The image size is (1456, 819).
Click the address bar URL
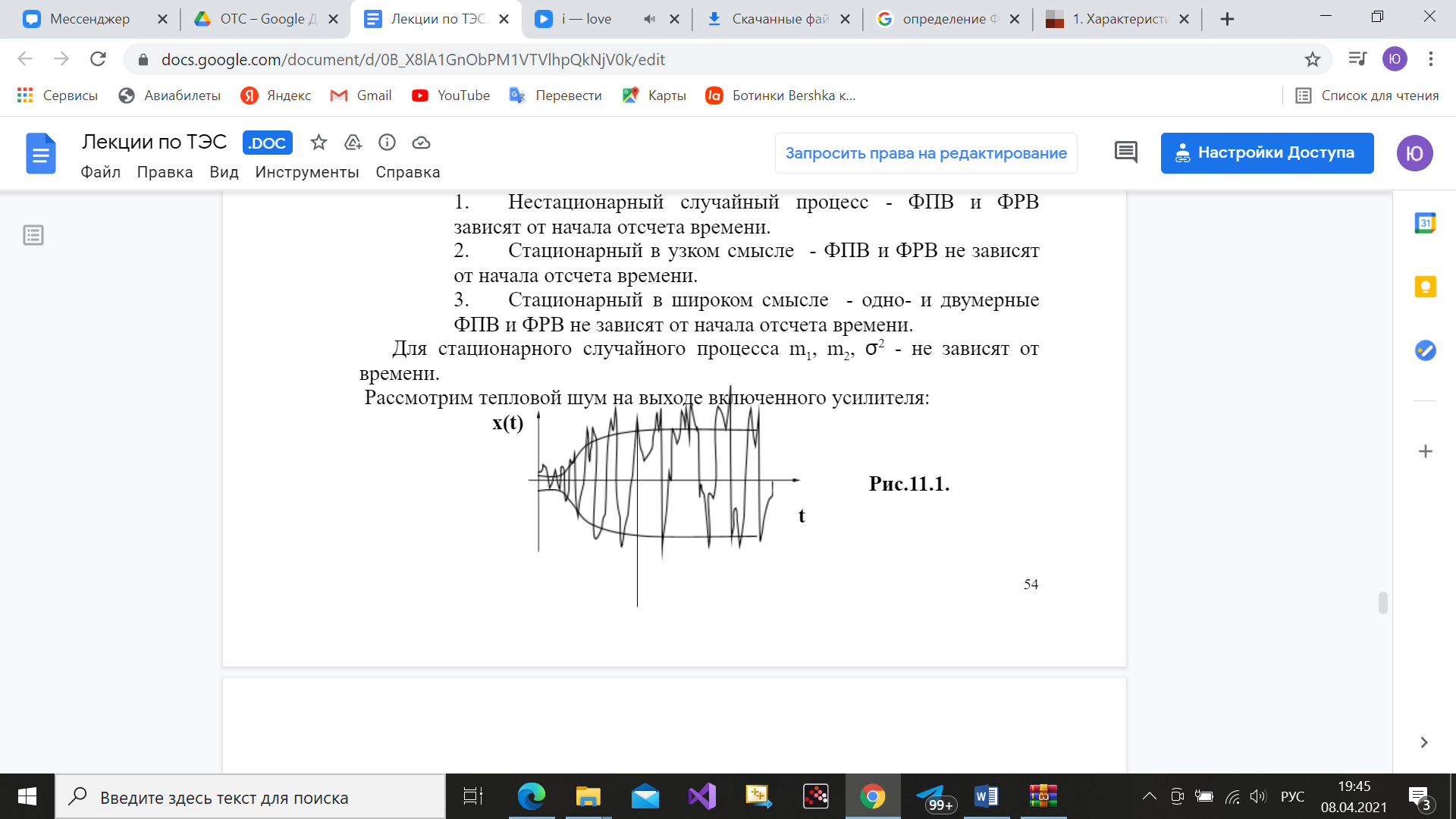413,59
